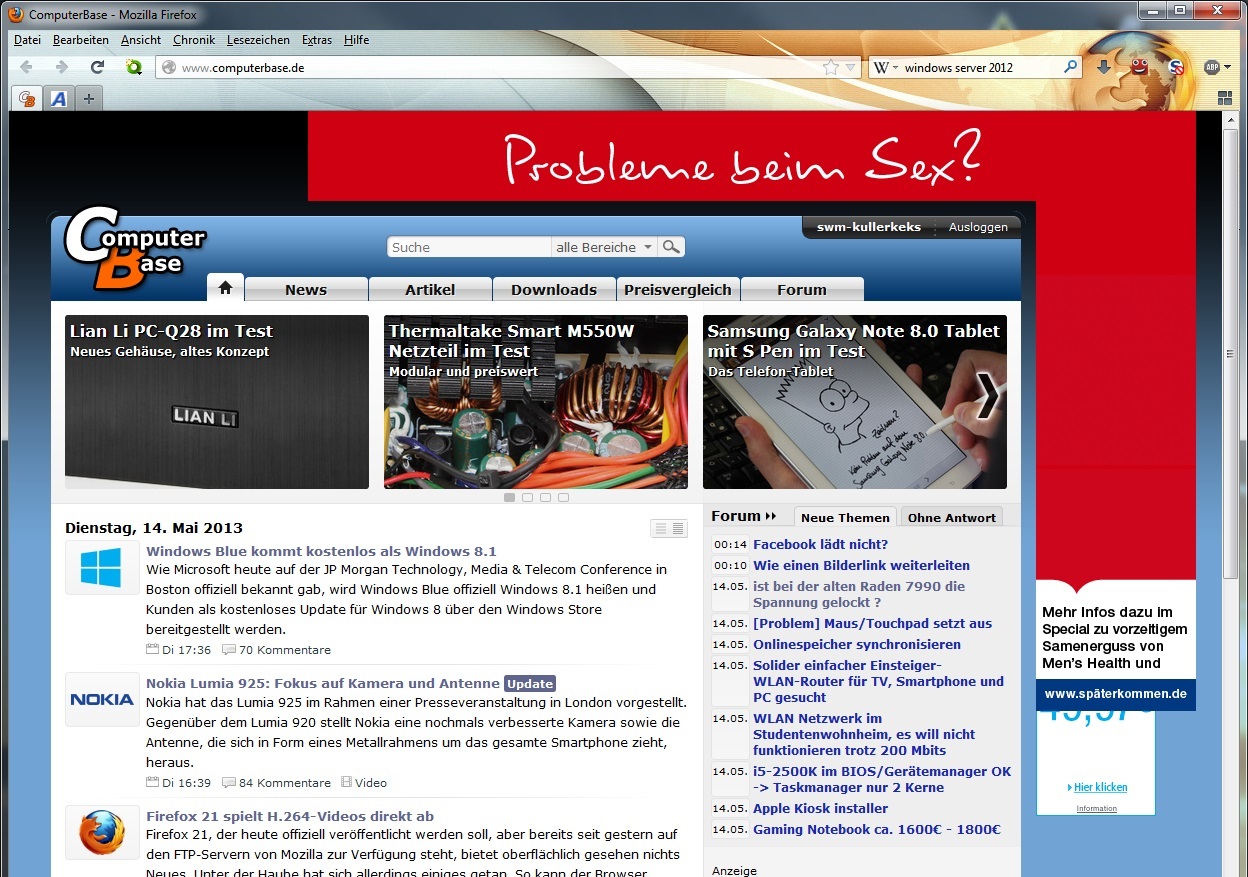Click the NoScript S addon icon

tap(1176, 68)
